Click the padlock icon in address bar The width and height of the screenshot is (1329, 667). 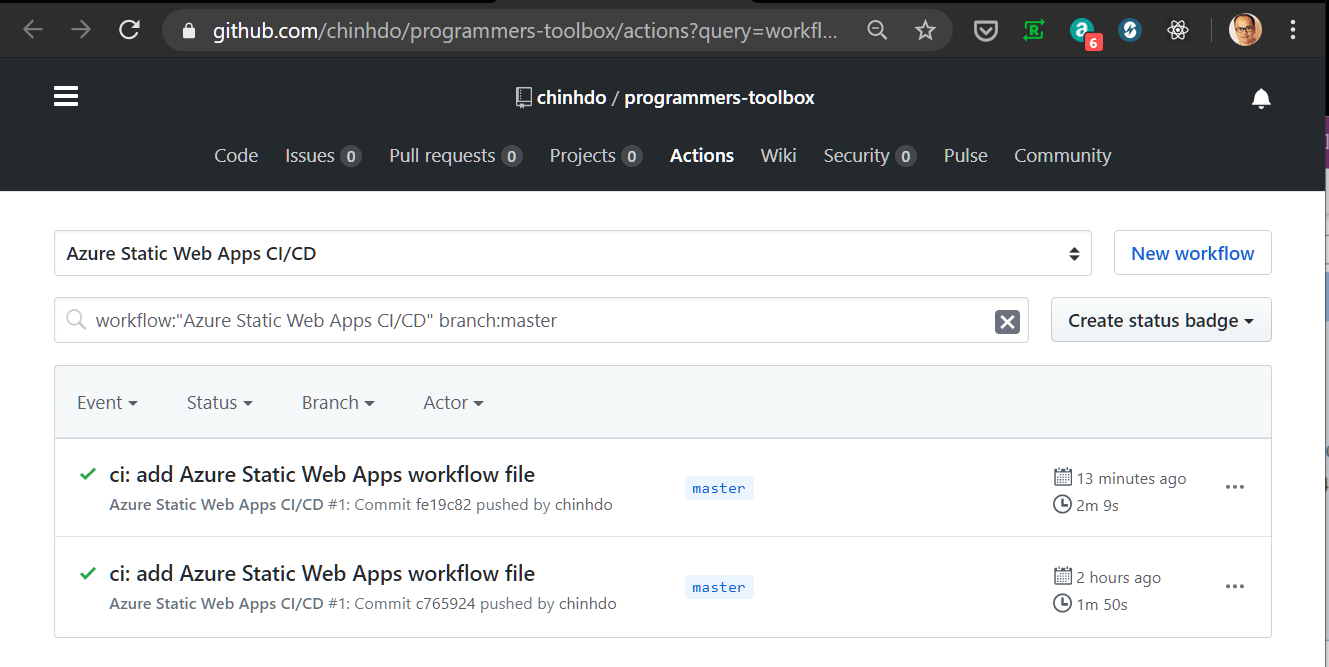(189, 31)
